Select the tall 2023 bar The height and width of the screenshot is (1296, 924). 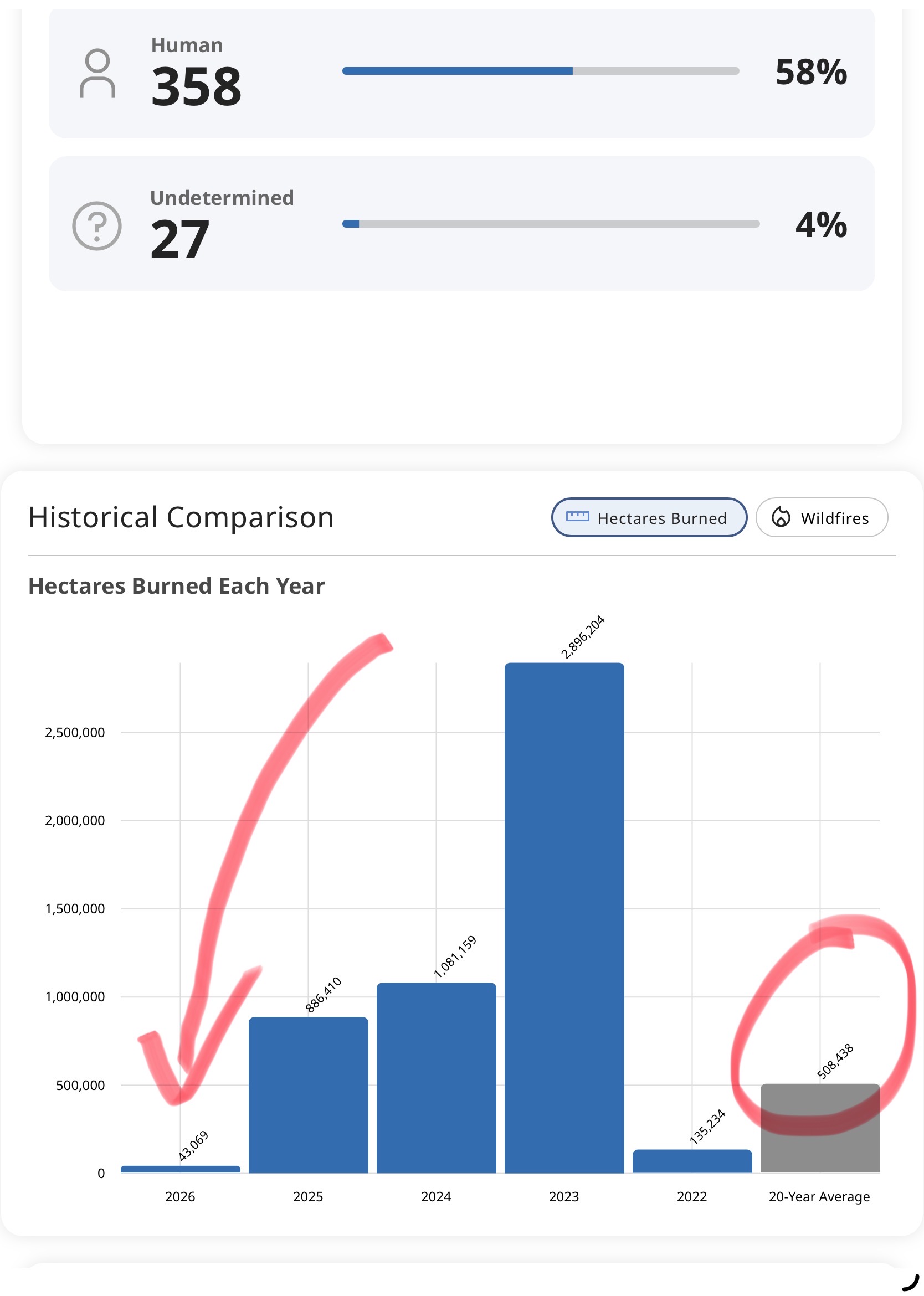[564, 918]
